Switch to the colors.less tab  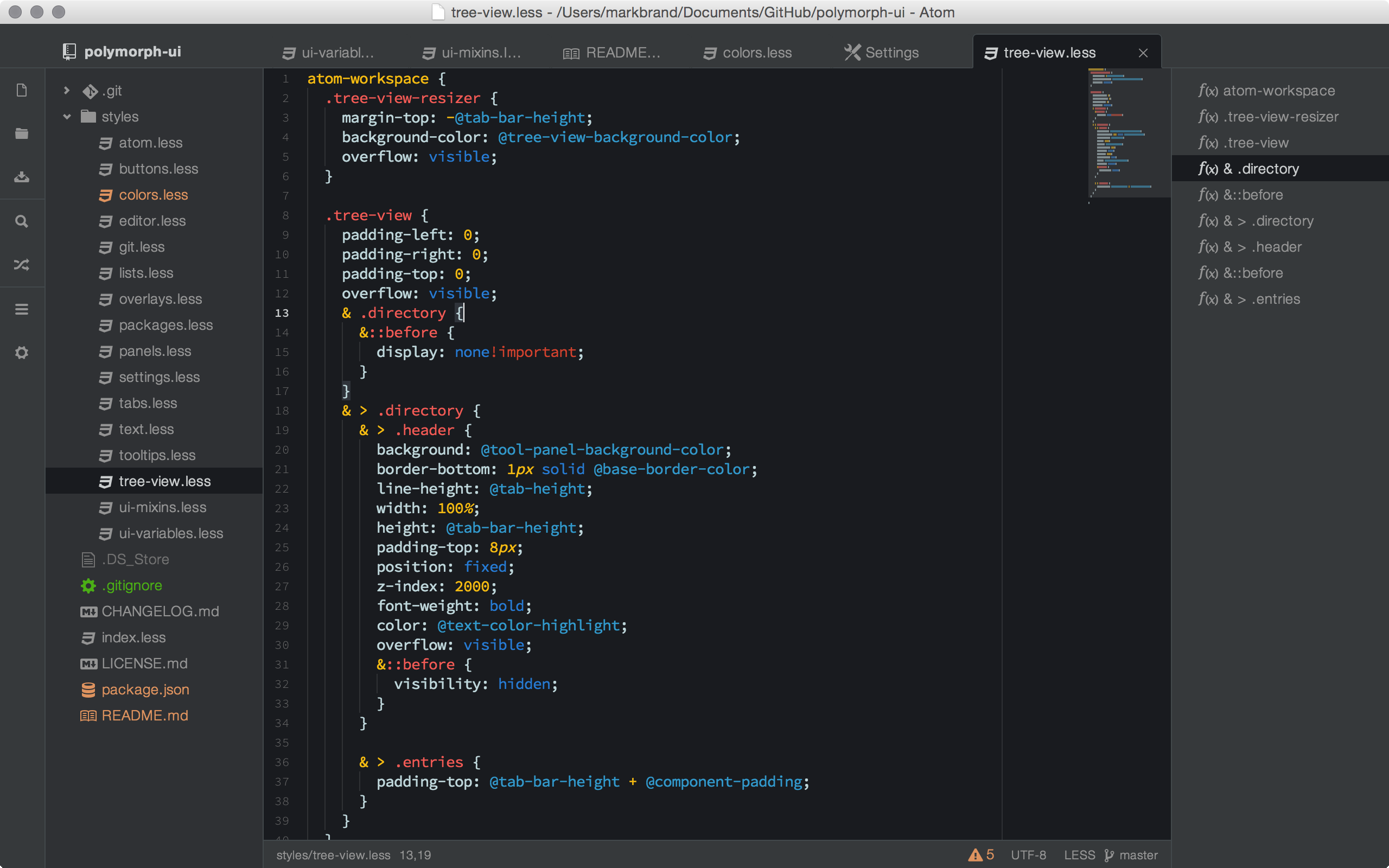click(756, 53)
